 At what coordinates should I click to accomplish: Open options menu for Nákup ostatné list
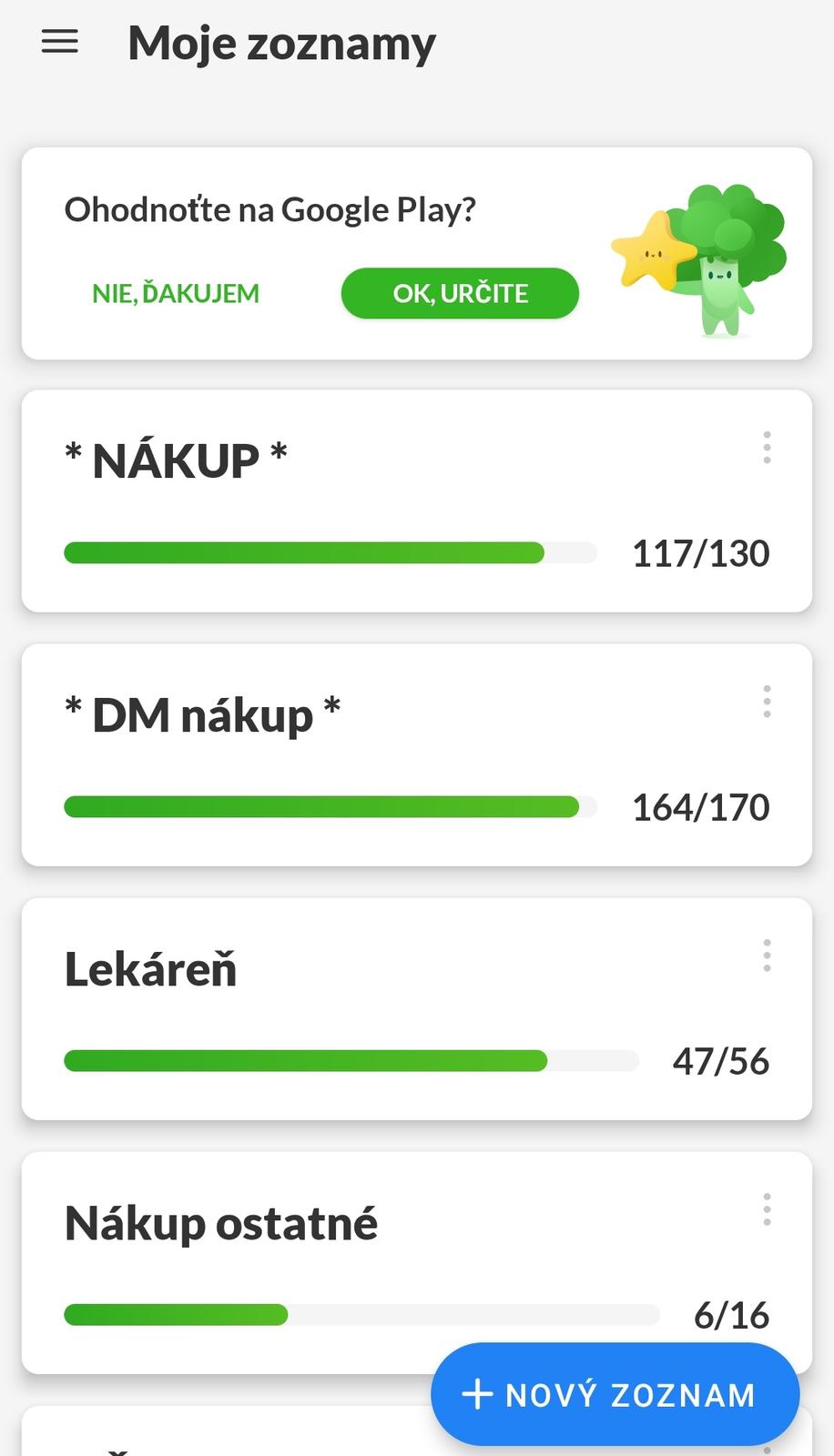pos(767,1209)
